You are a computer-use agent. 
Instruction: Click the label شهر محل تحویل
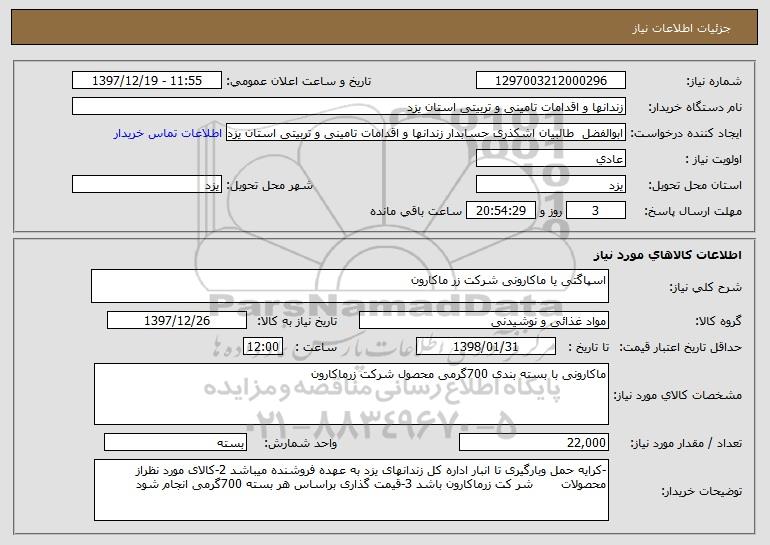pos(269,186)
